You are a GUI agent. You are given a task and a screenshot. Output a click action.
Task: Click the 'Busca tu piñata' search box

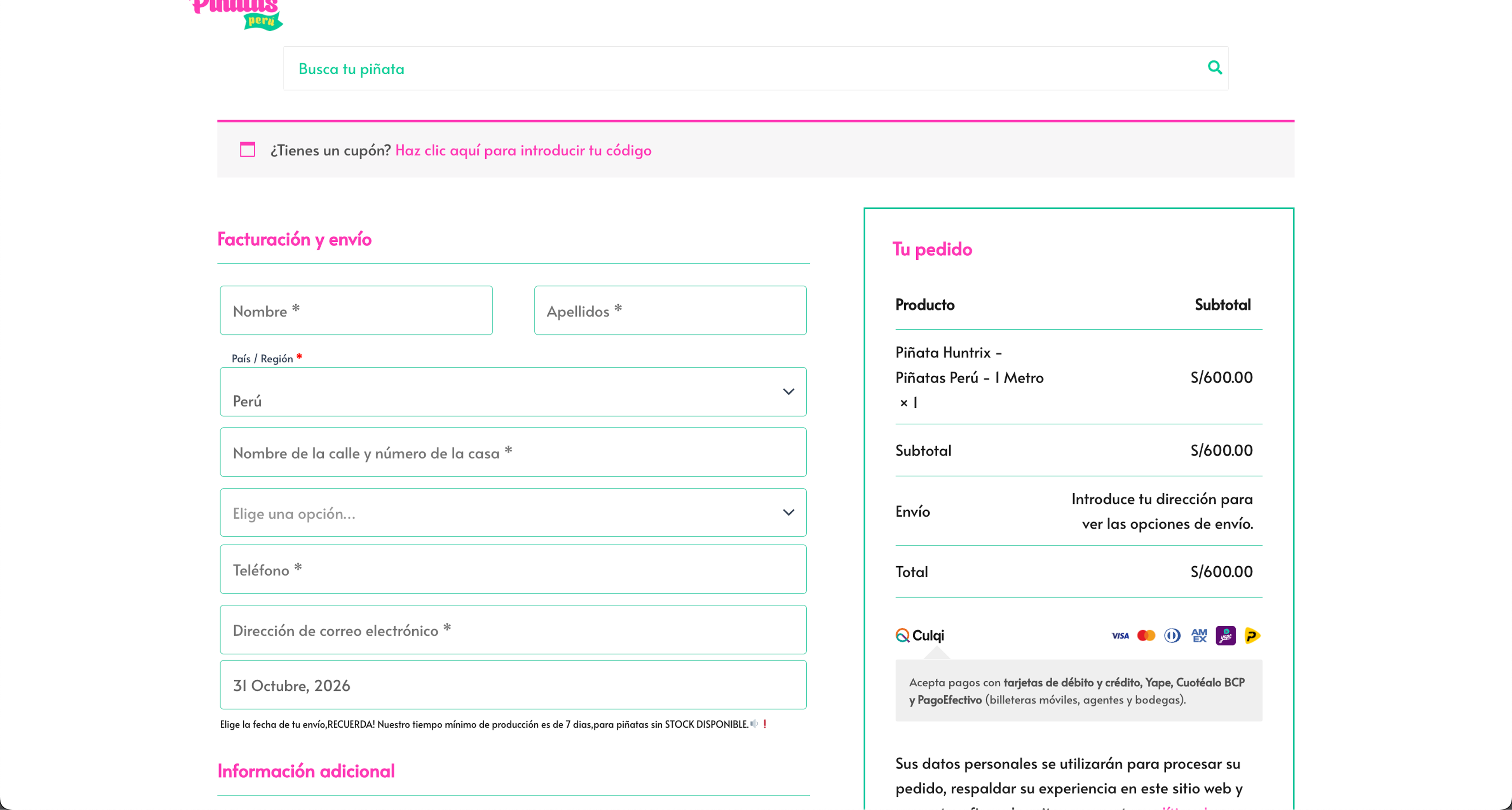tap(755, 68)
